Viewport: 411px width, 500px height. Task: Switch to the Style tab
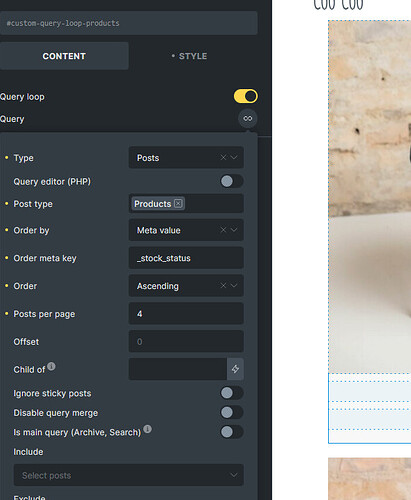[189, 56]
